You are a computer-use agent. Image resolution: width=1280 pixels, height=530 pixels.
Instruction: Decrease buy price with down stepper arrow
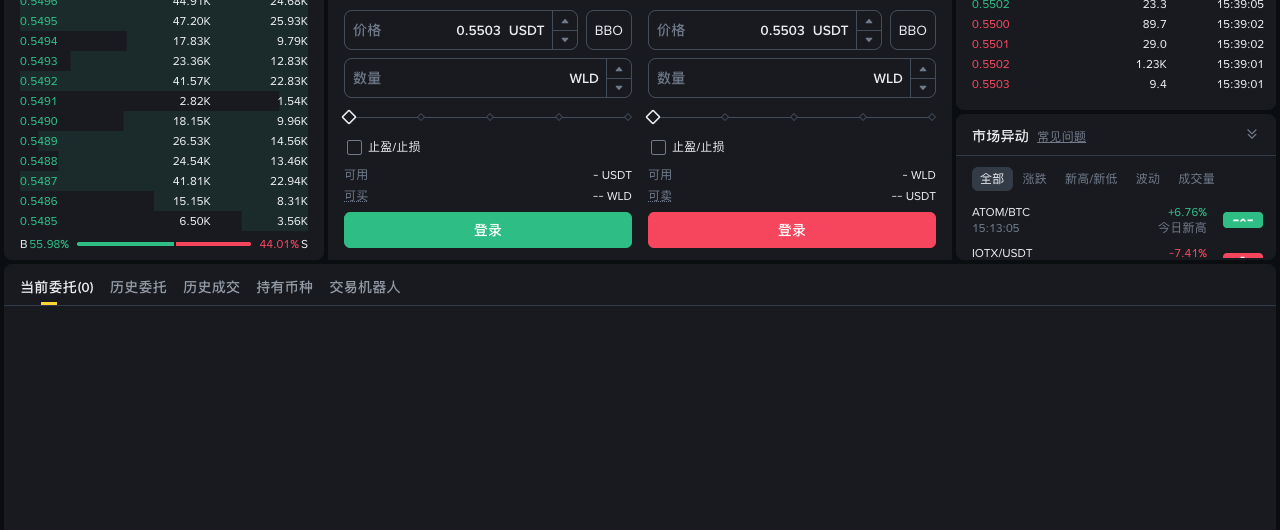coord(565,40)
